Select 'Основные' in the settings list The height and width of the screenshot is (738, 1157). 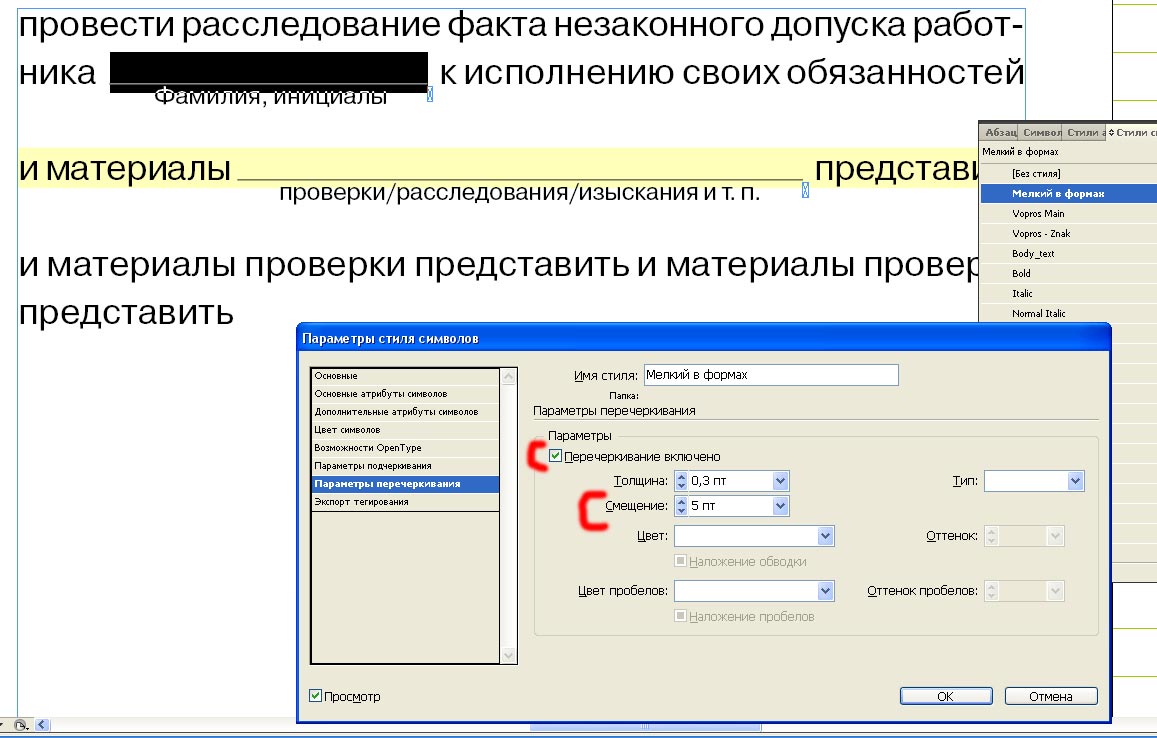pyautogui.click(x=405, y=376)
